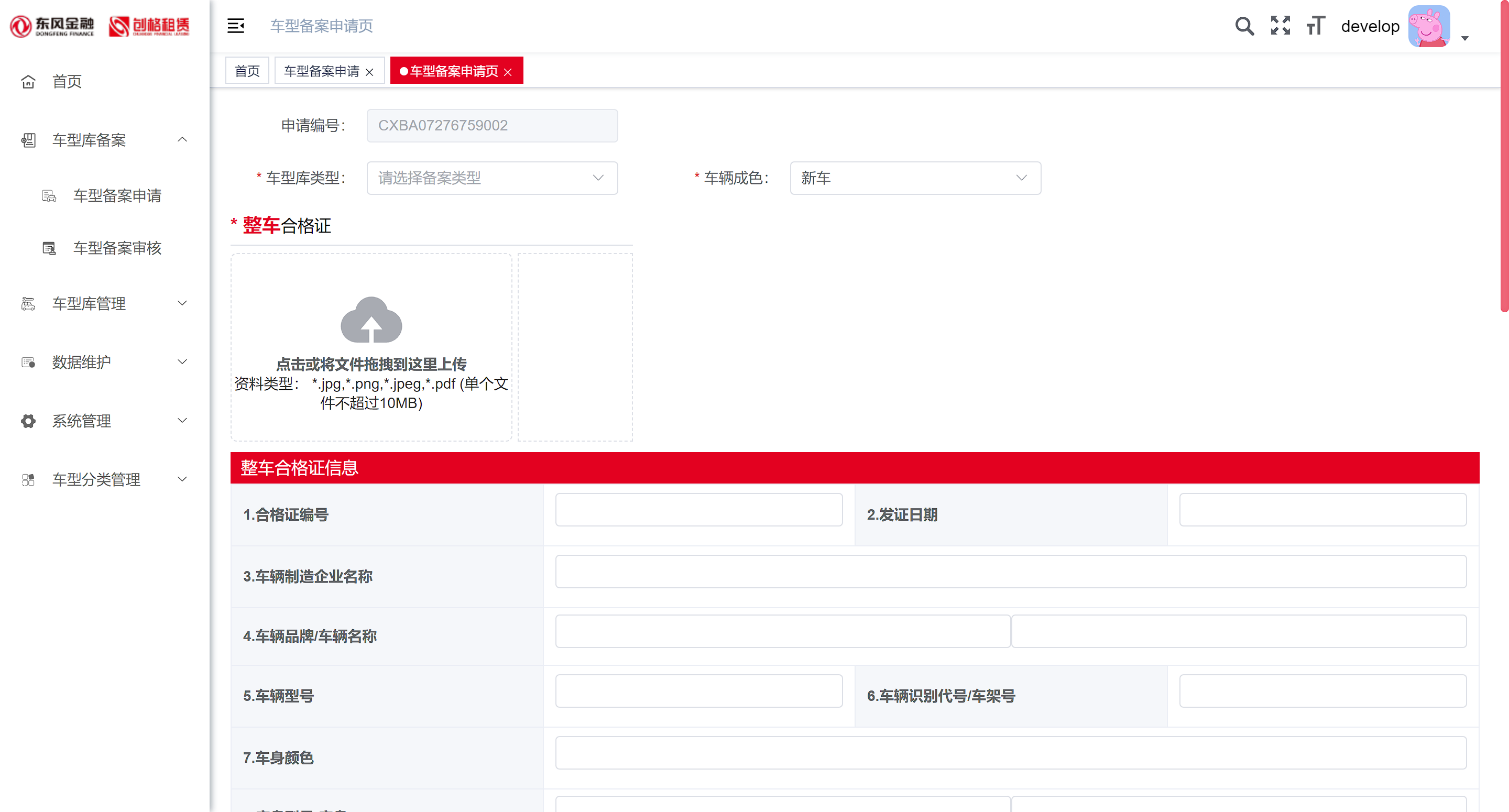Image resolution: width=1509 pixels, height=812 pixels.
Task: Click the develop username
Action: [x=1370, y=26]
